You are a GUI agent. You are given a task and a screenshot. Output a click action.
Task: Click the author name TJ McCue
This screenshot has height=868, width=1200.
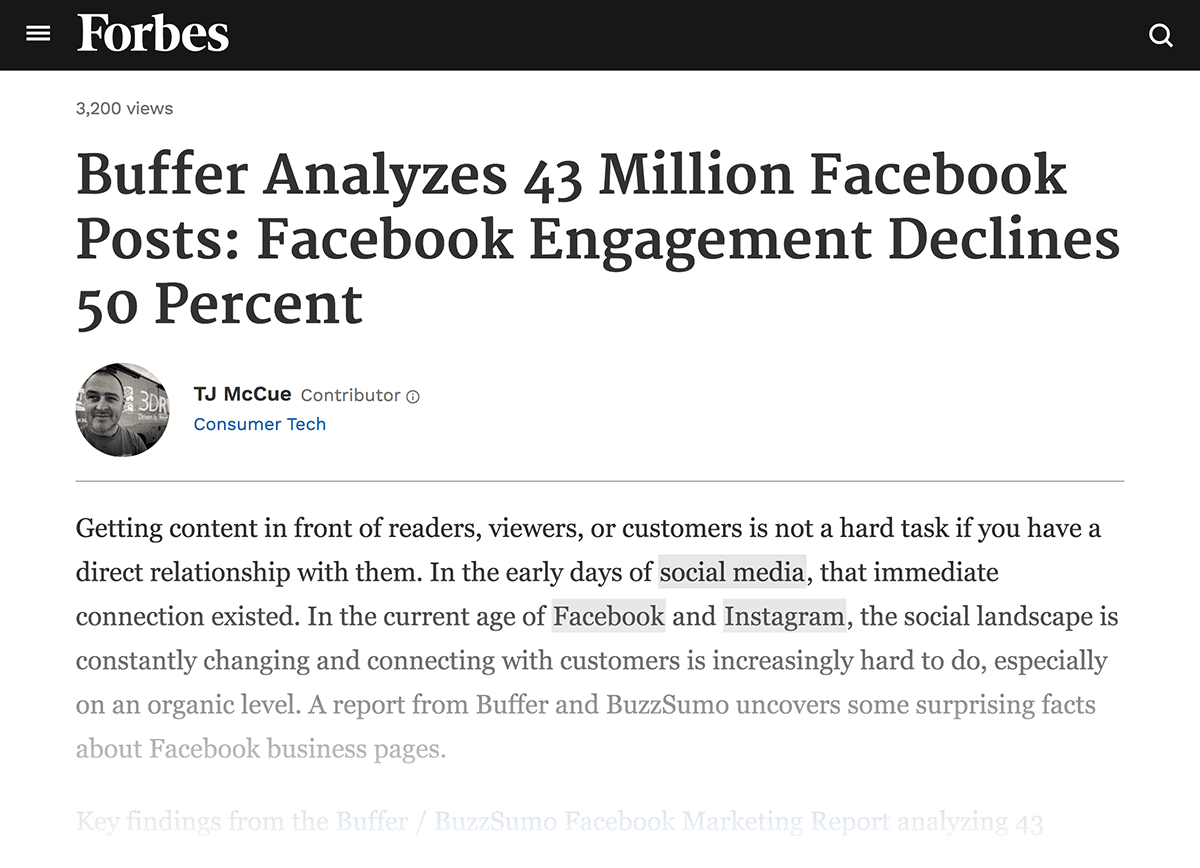coord(242,394)
